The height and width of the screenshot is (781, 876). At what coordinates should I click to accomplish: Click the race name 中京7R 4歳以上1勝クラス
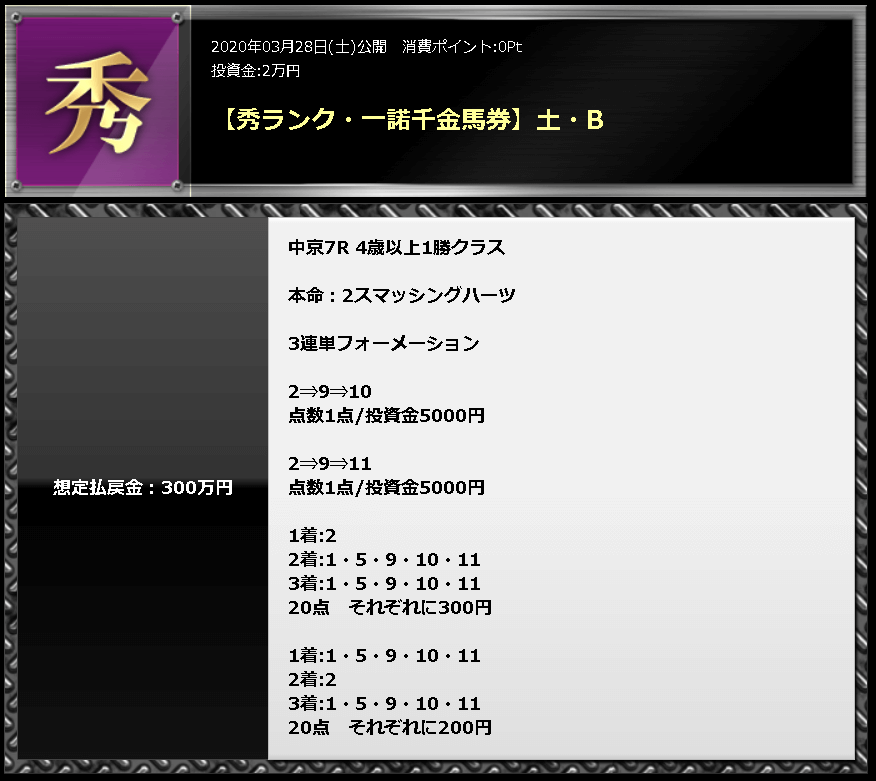pyautogui.click(x=396, y=247)
